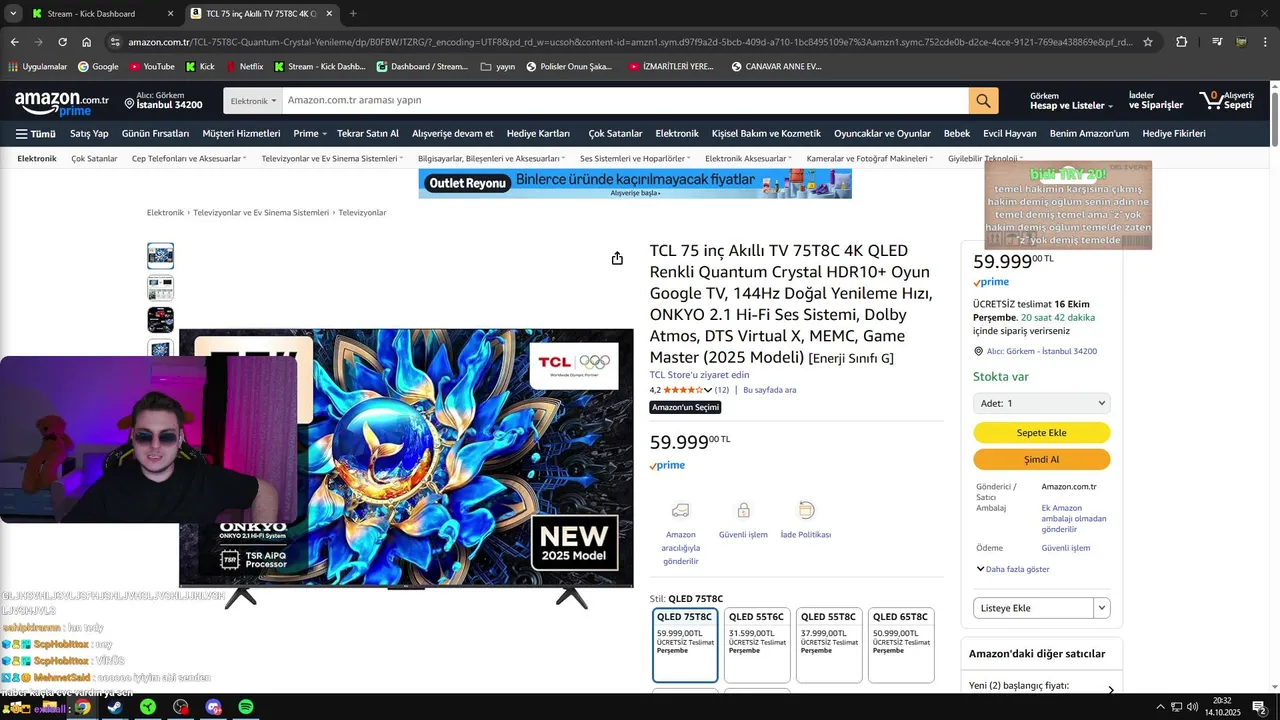Click Amazon aracılığıyla gönderilir truck icon
The height and width of the screenshot is (720, 1280).
pos(680,510)
